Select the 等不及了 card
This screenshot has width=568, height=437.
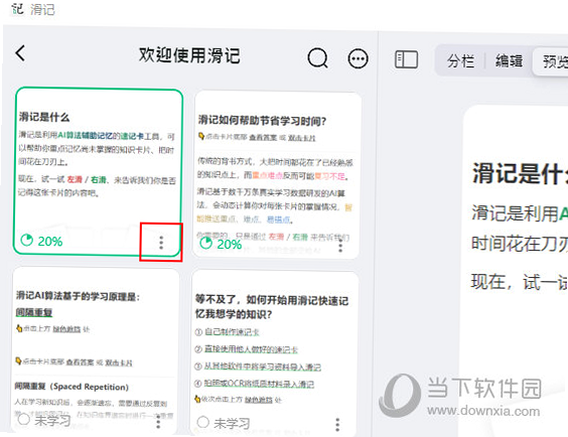pos(275,353)
